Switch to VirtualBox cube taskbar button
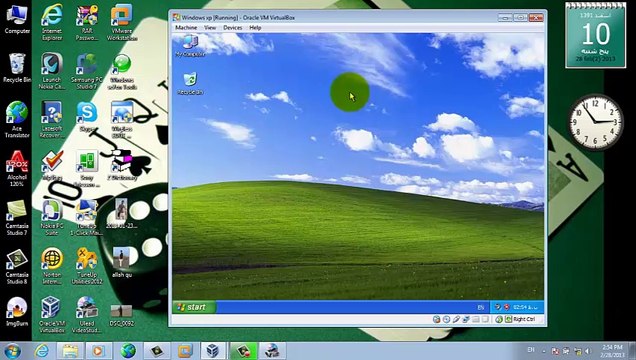This screenshot has width=636, height=360. click(213, 351)
